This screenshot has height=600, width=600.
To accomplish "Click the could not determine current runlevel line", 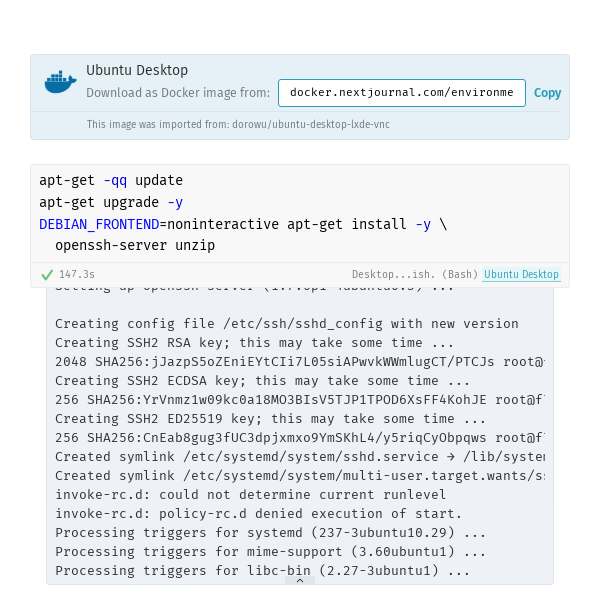I will tap(251, 494).
